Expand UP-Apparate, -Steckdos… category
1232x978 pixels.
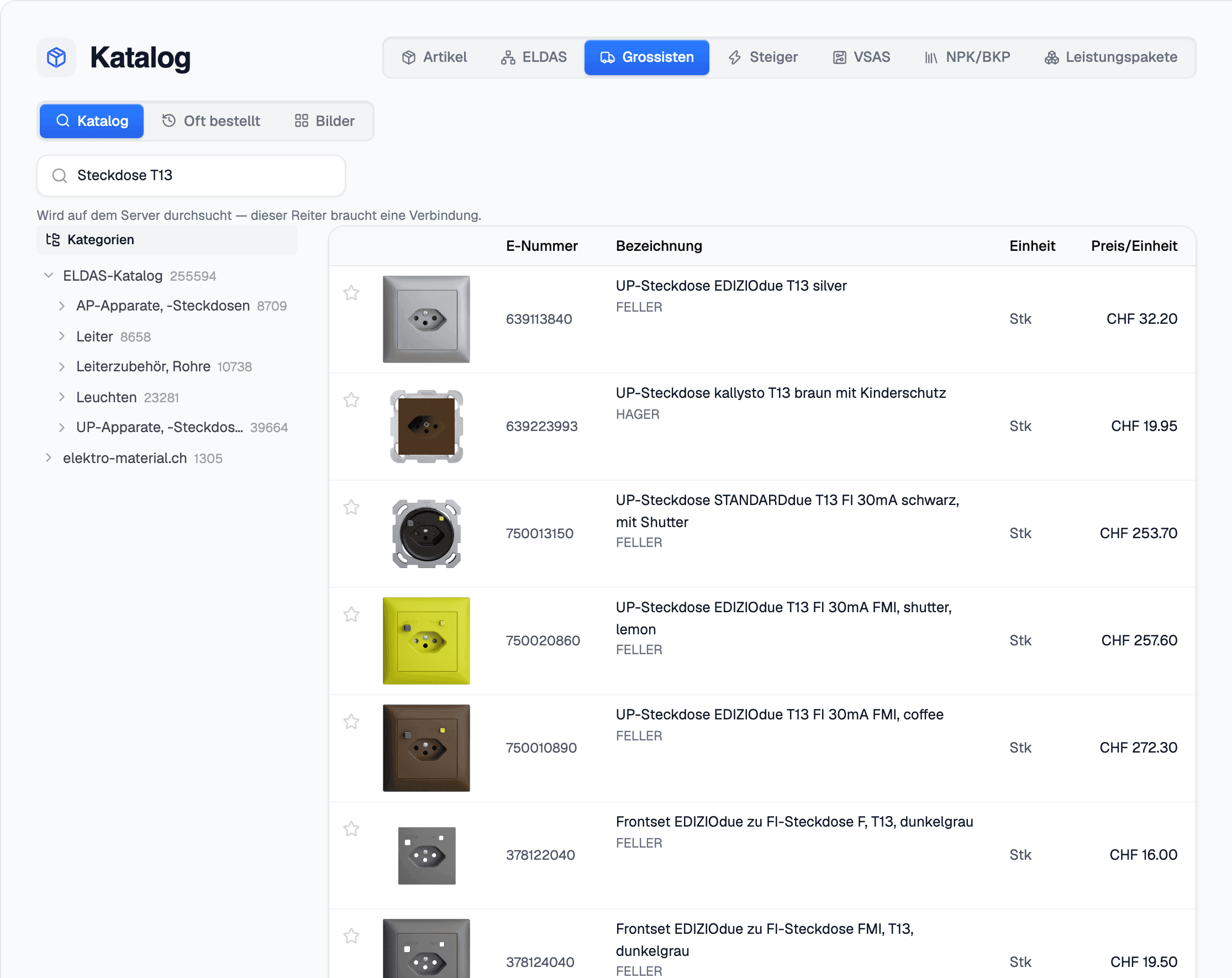click(62, 427)
